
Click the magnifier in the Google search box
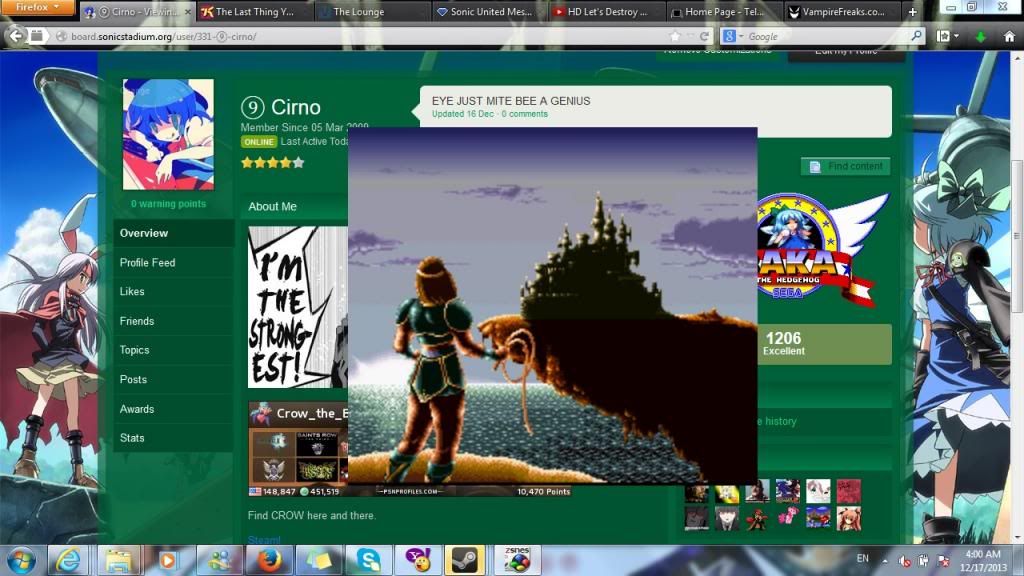click(917, 35)
